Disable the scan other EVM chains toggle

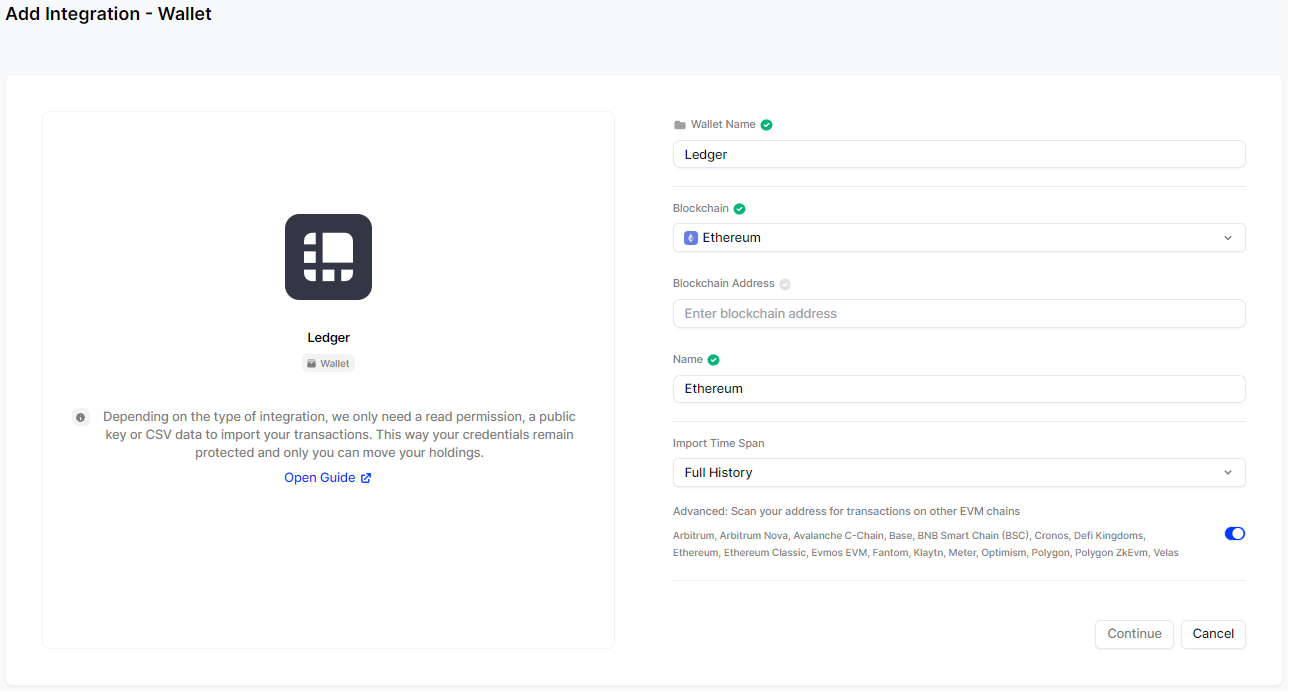[x=1234, y=534]
